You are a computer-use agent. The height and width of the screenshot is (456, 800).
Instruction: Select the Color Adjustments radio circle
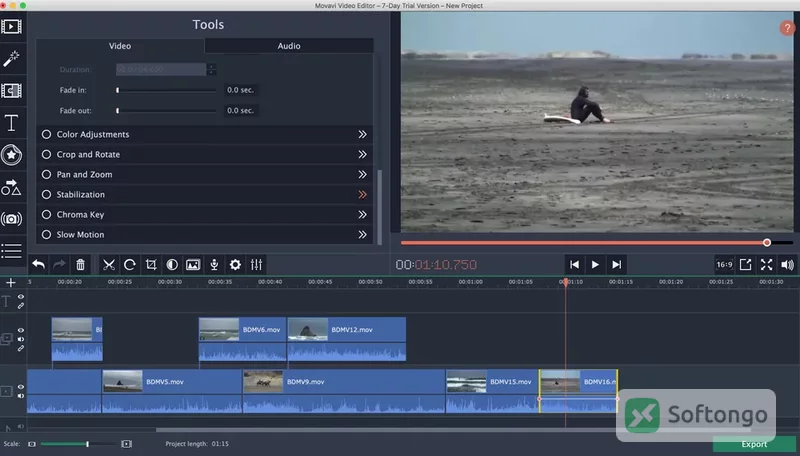[x=46, y=134]
